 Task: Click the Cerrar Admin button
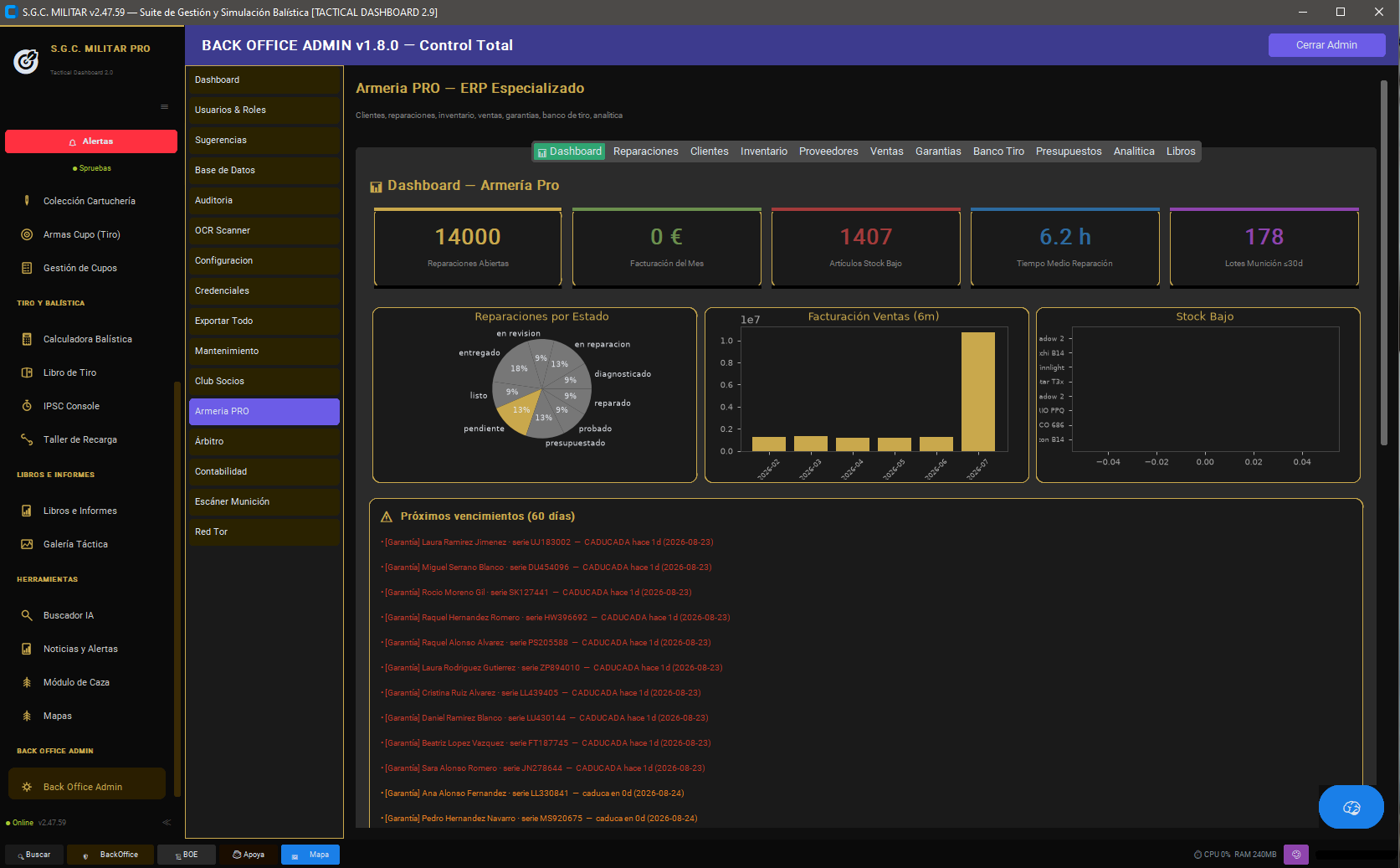1326,45
